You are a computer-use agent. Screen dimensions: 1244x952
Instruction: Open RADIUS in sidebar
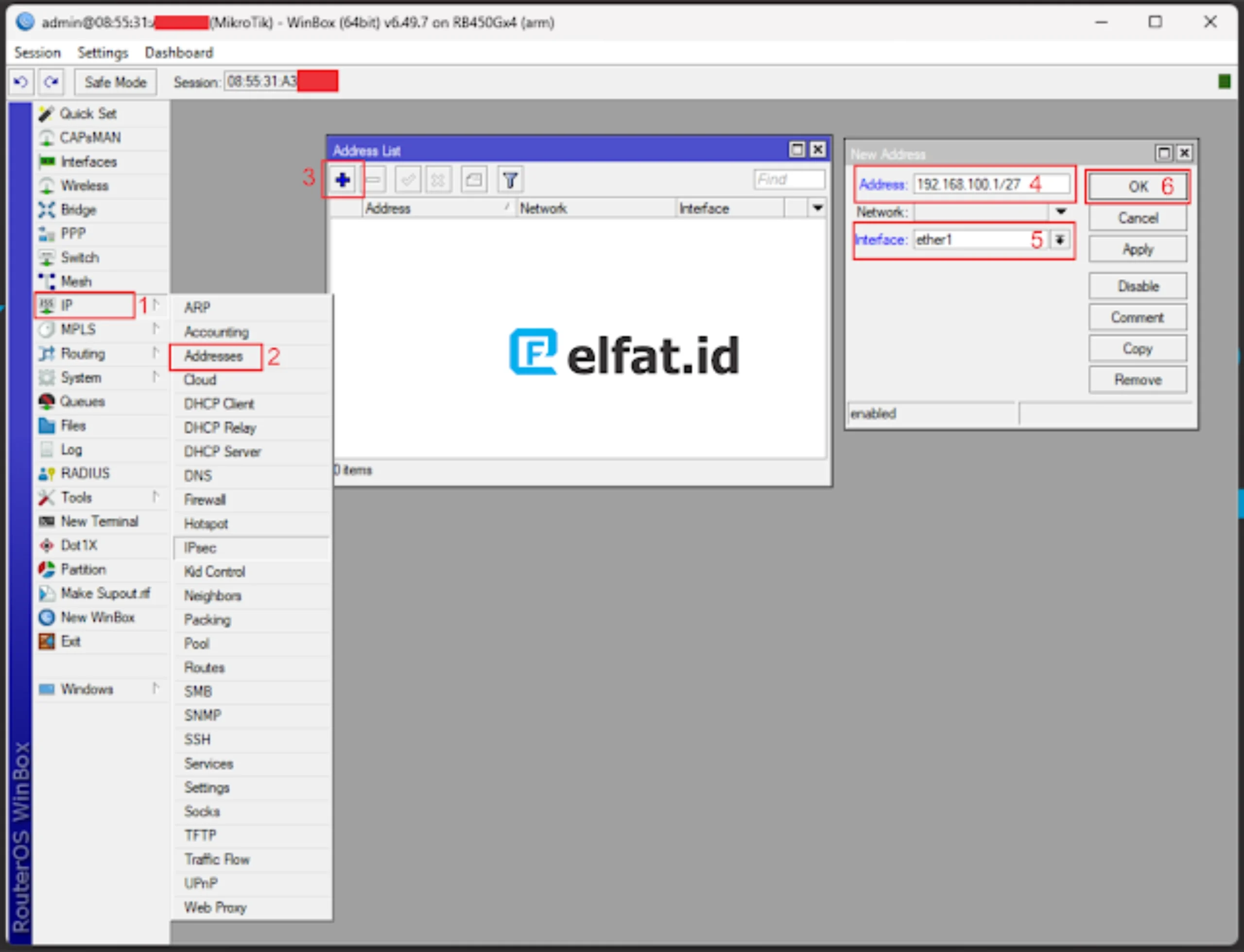coord(101,473)
